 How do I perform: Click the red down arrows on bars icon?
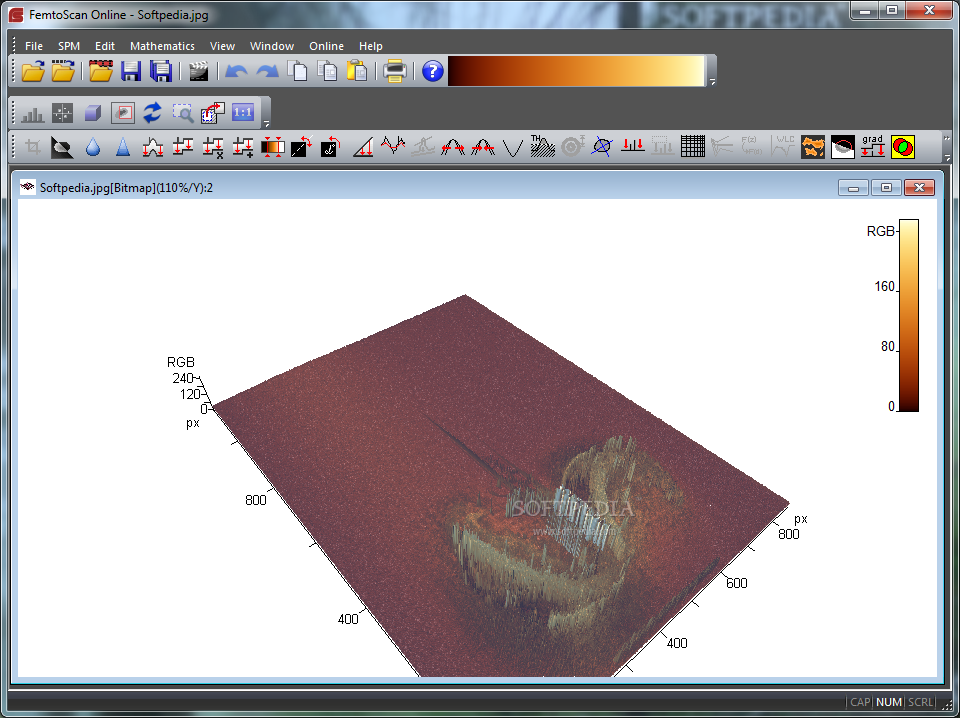pos(632,146)
